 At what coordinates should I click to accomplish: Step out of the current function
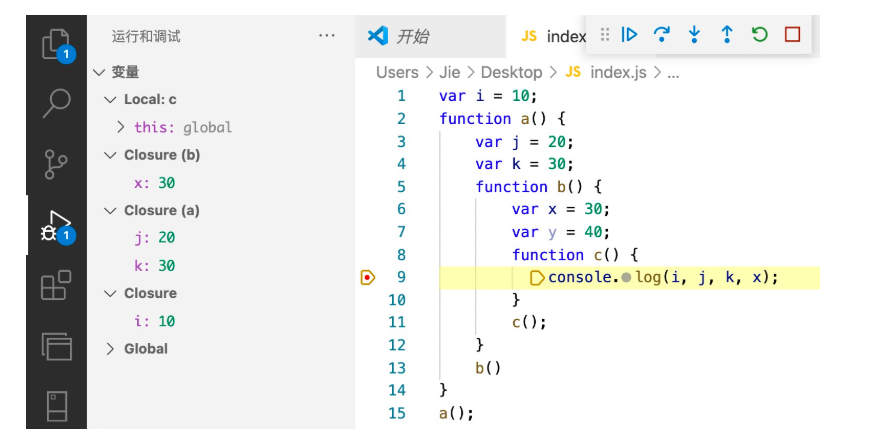[727, 34]
